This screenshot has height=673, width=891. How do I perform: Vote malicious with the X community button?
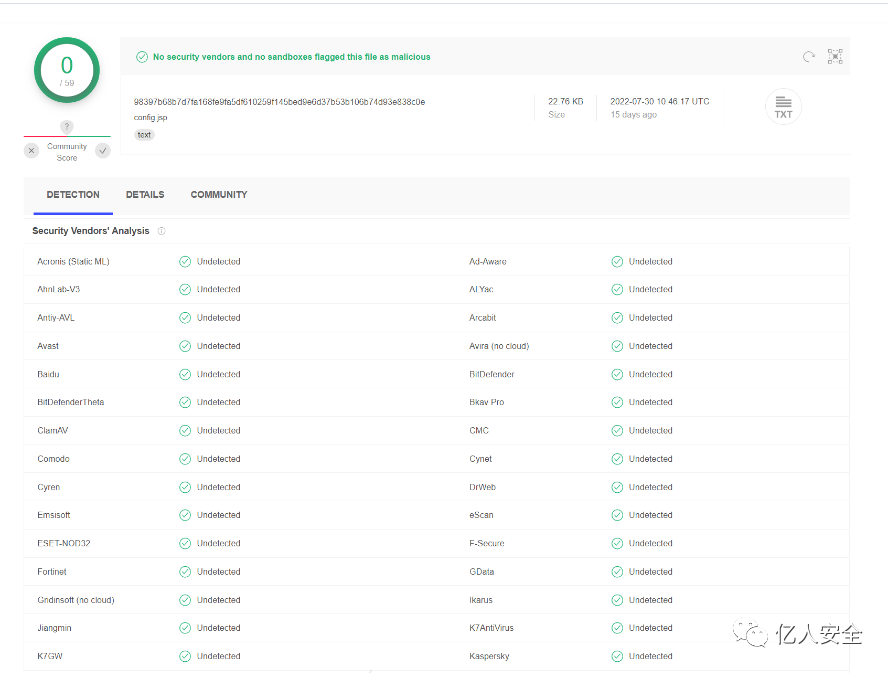coord(32,151)
